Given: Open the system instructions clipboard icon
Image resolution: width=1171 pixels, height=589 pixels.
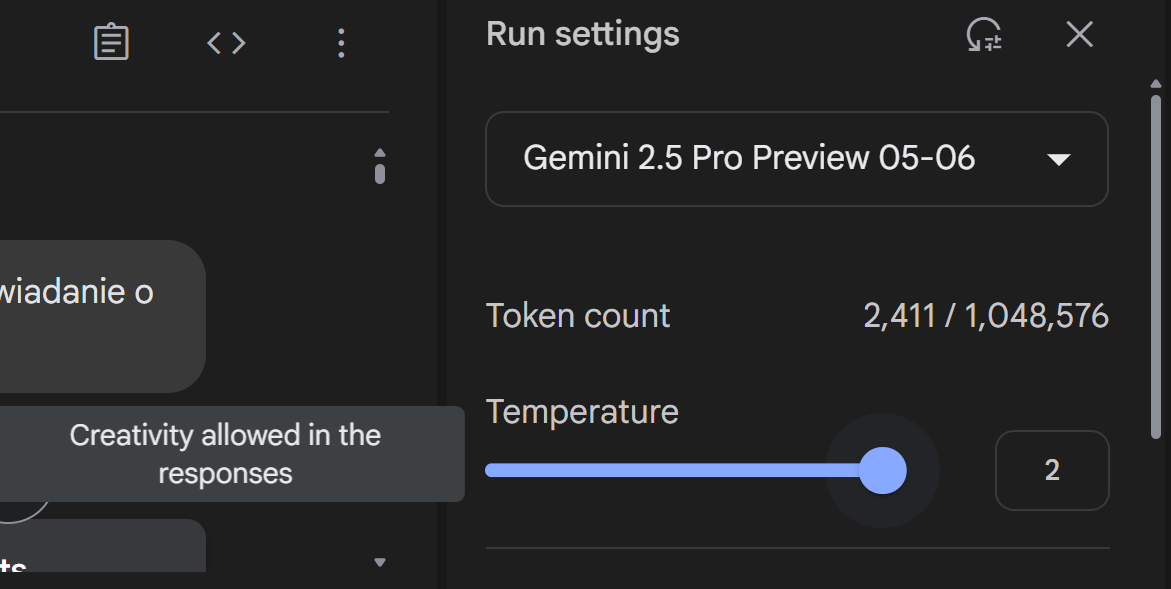Looking at the screenshot, I should (111, 42).
